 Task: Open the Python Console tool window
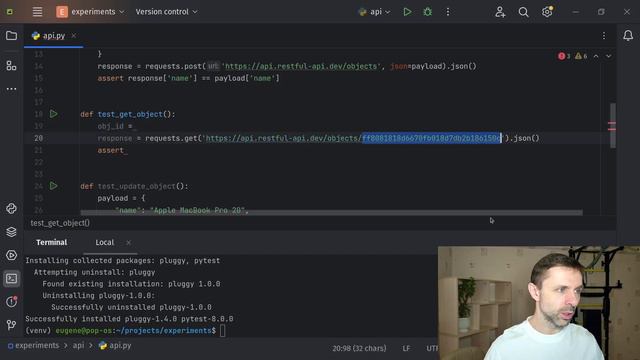[x=11, y=208]
